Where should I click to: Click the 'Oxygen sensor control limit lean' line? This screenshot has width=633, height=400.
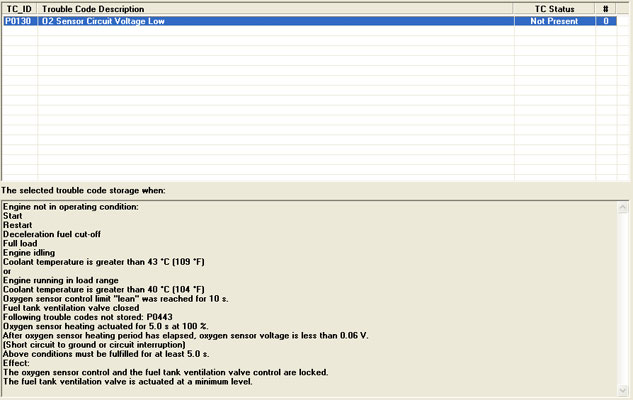tap(115, 299)
